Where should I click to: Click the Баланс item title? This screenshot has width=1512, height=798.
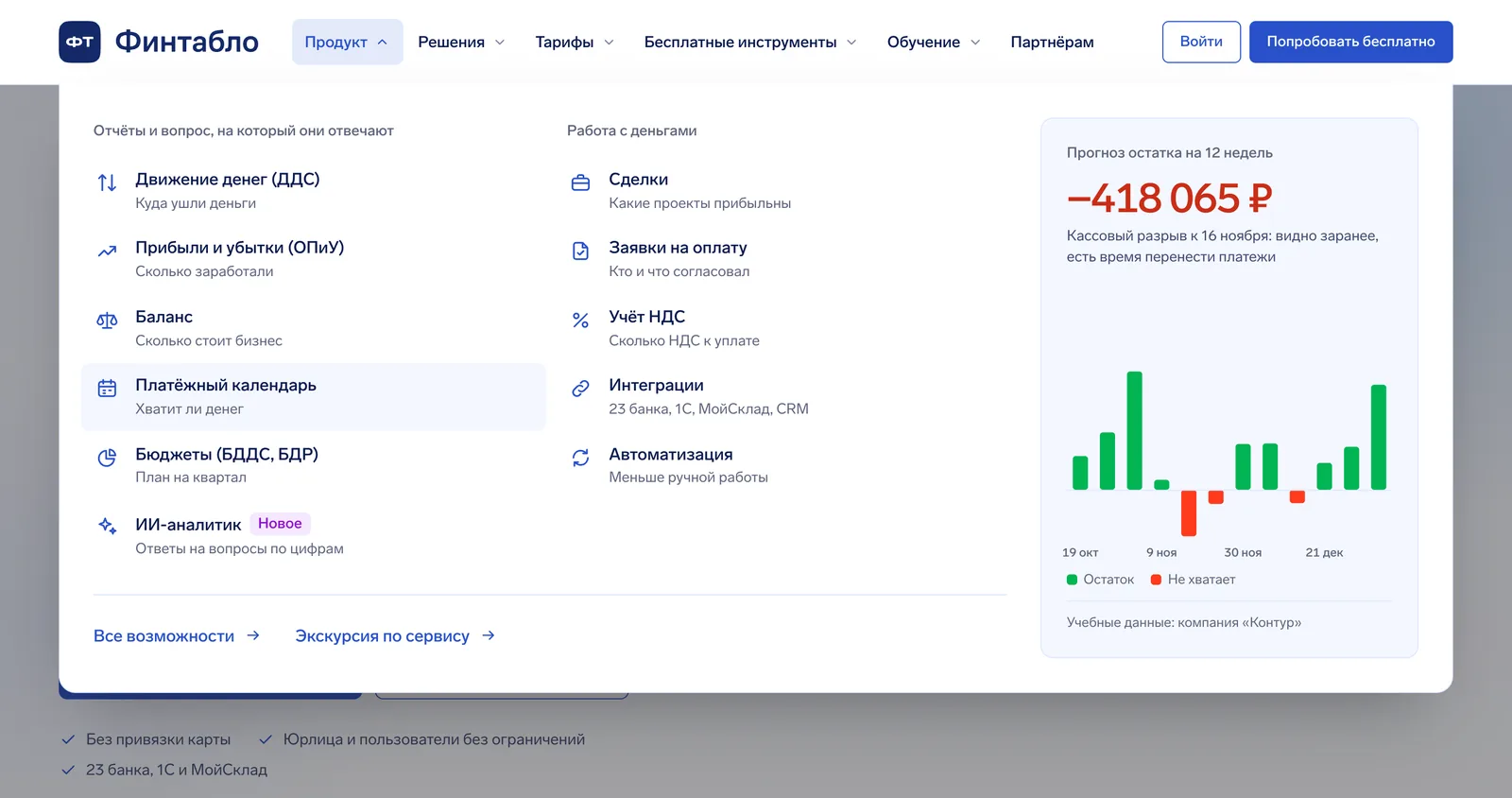click(163, 317)
